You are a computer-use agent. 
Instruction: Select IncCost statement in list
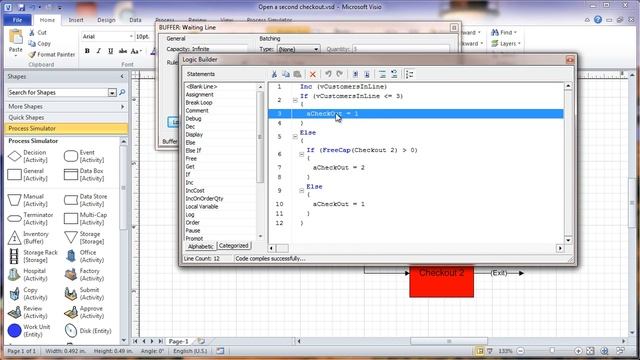coord(195,191)
